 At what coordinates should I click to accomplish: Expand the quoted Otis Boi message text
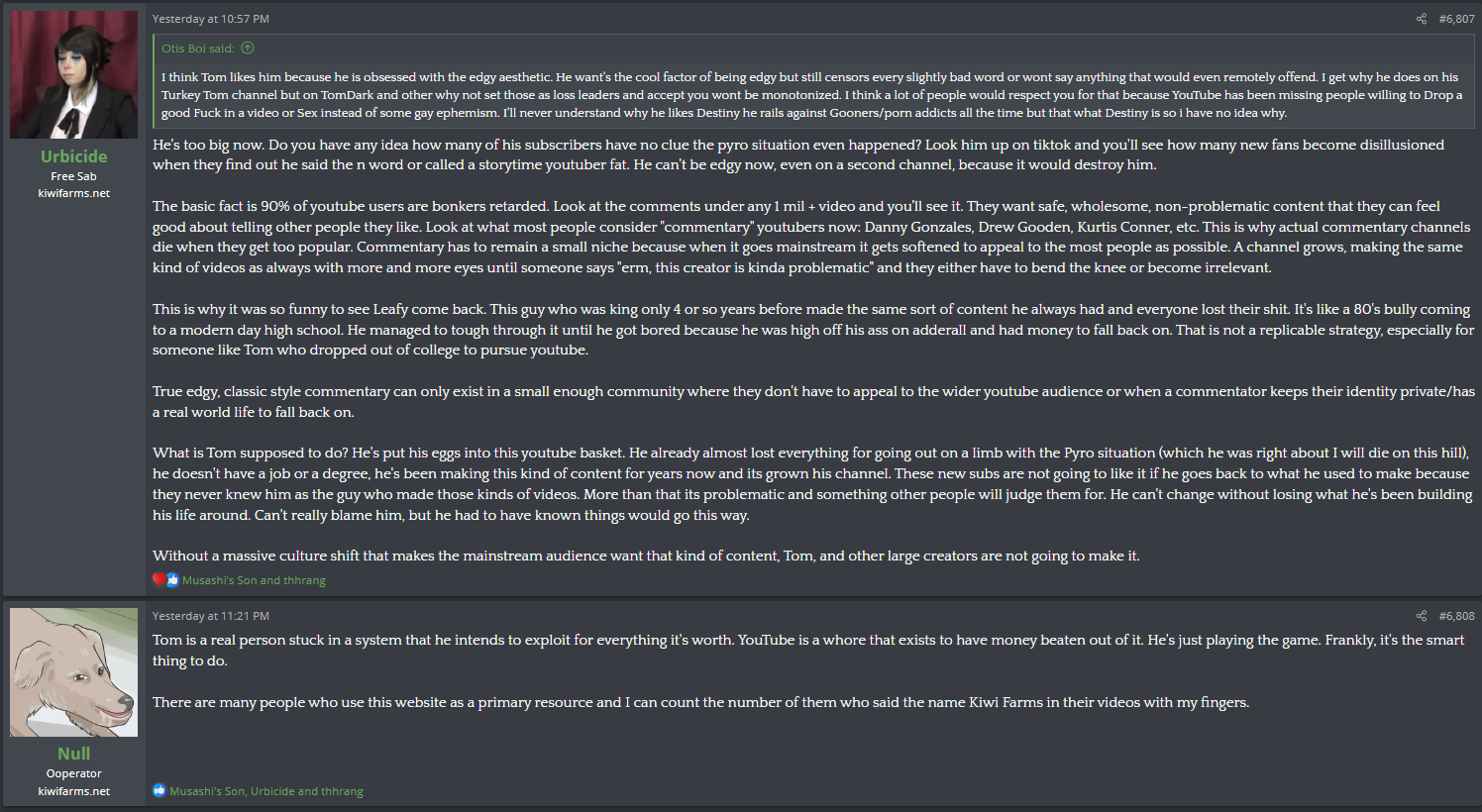click(x=812, y=95)
